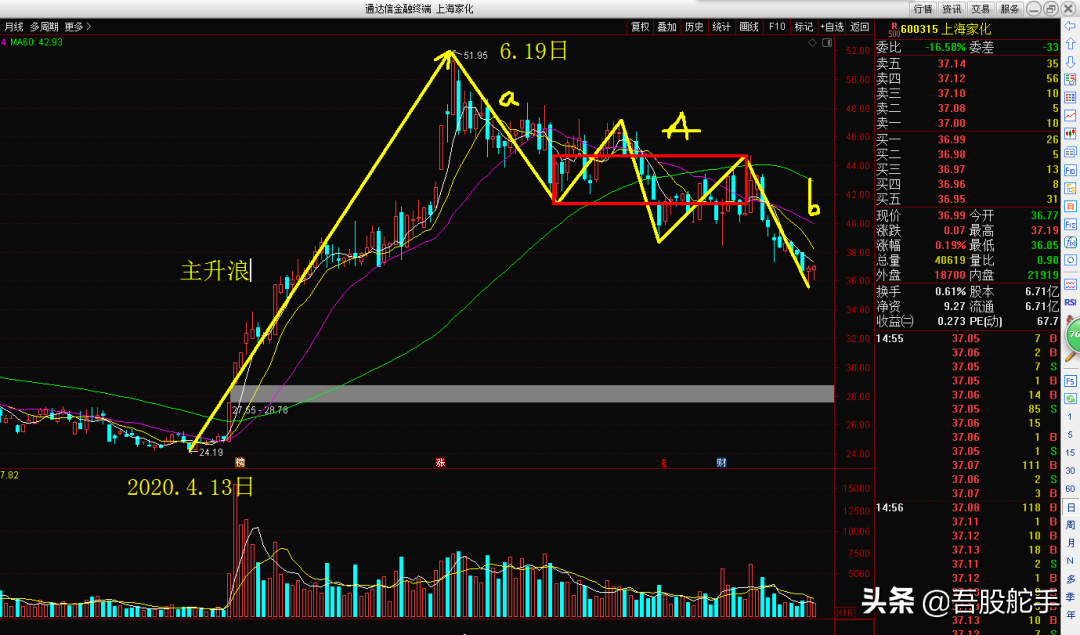Viewport: 1080px width, 635px height.
Task: Click the 返回 back button
Action: click(860, 27)
